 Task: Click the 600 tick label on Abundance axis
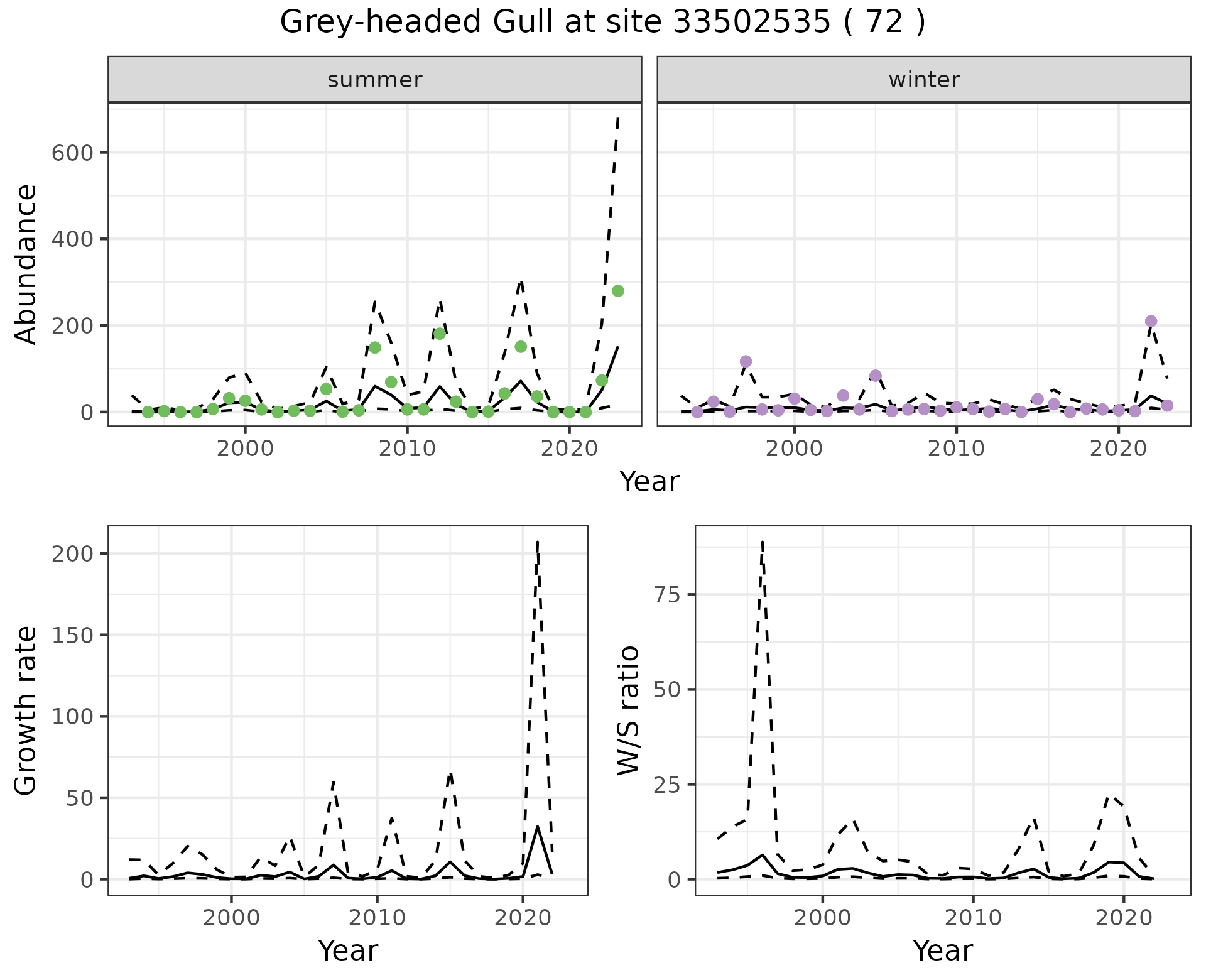tap(72, 153)
